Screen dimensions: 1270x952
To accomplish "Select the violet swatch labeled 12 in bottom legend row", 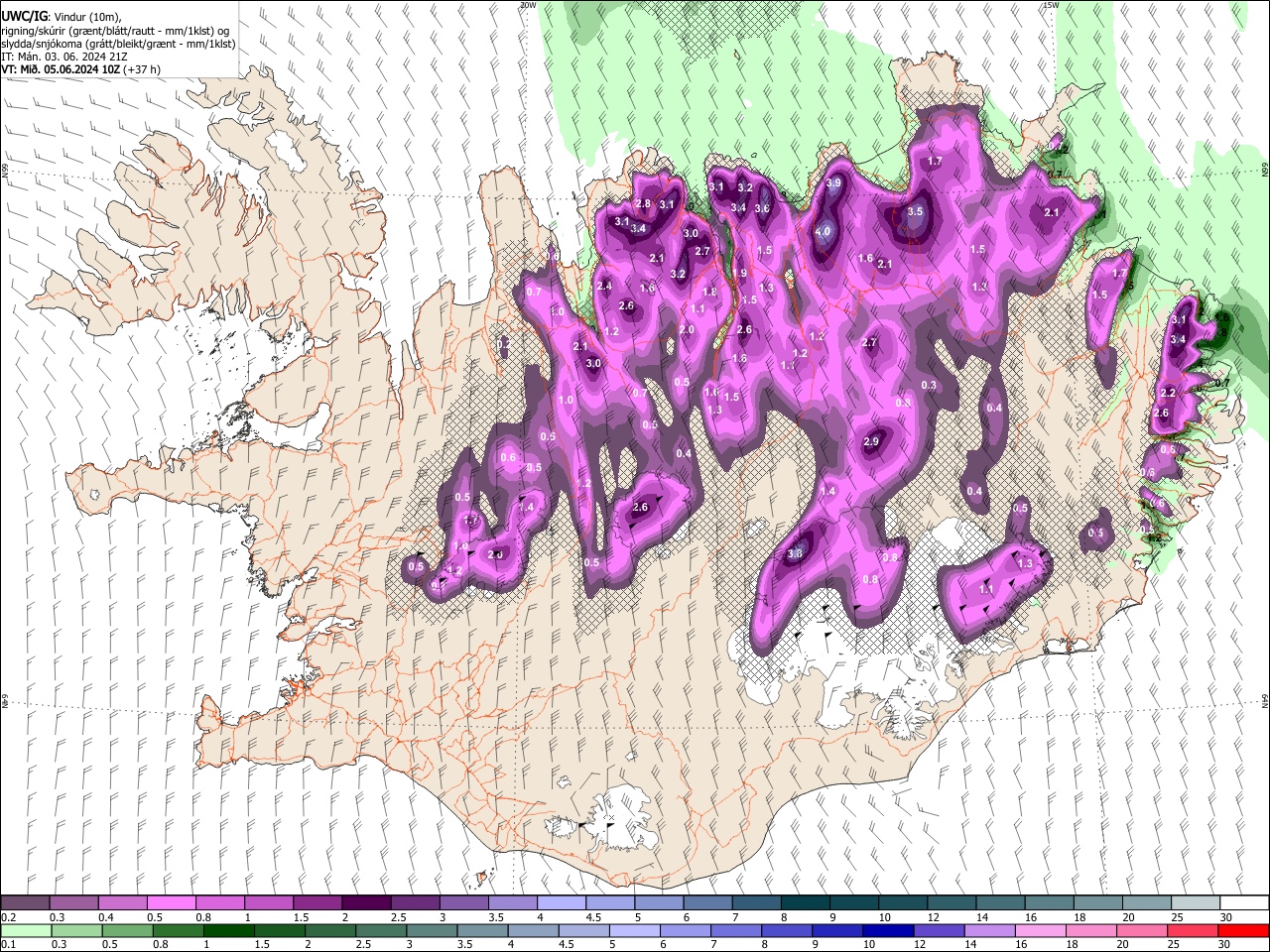I will coord(940,930).
